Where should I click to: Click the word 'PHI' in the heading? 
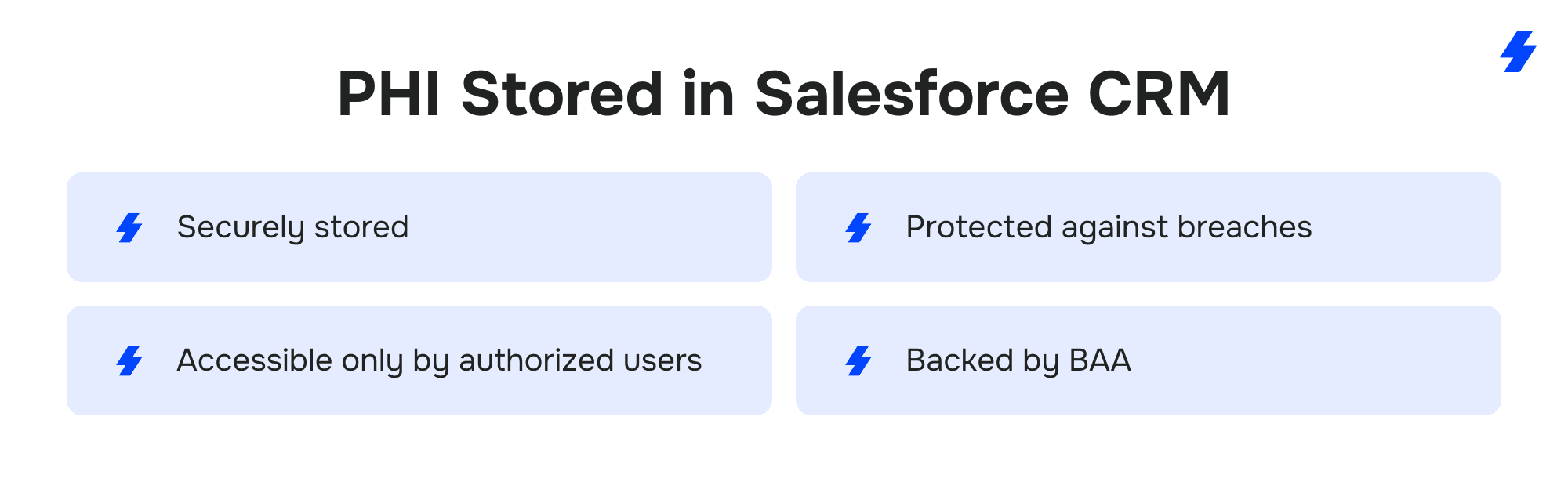coord(389,94)
